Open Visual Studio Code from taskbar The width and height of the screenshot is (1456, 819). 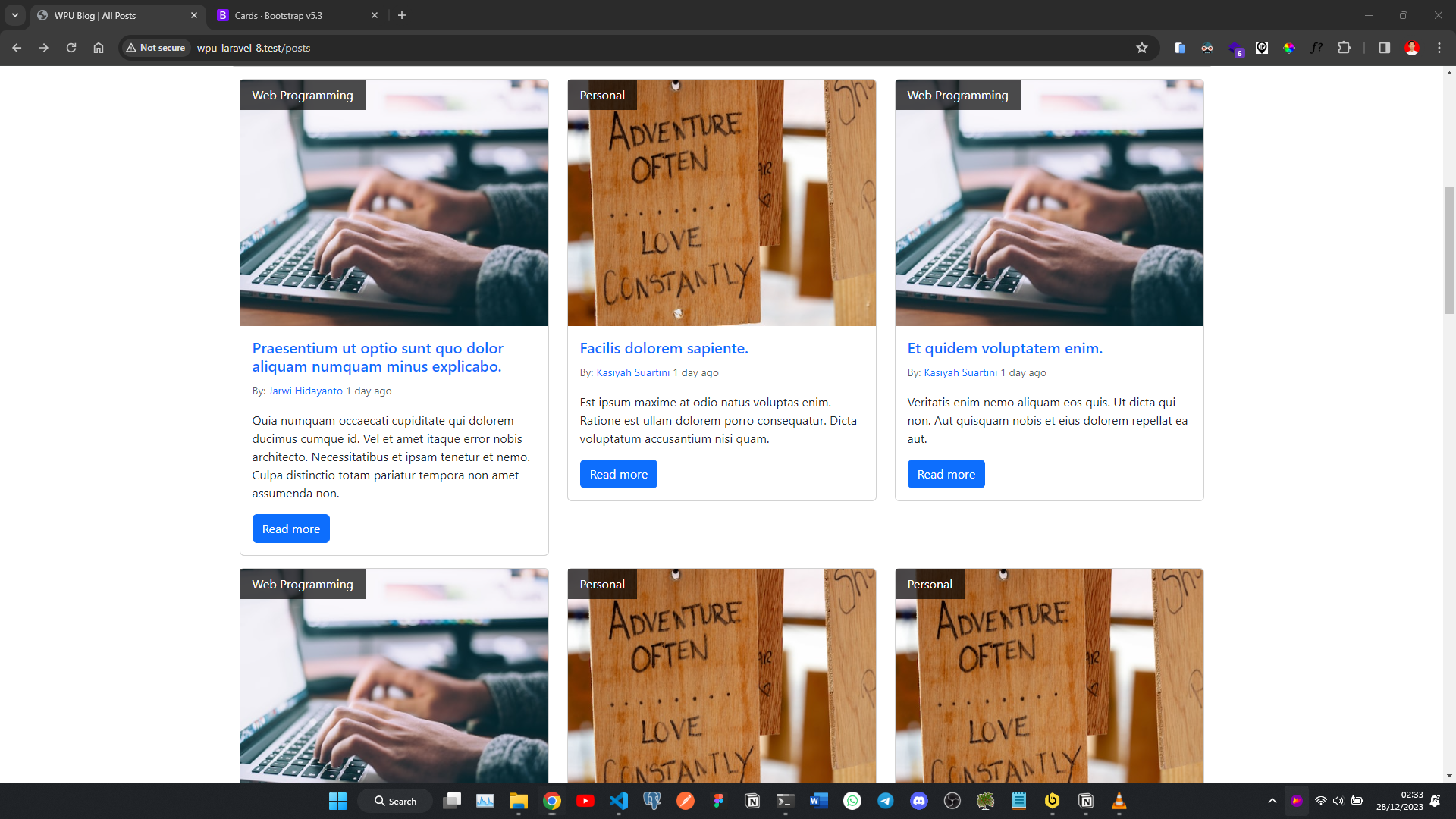tap(619, 801)
